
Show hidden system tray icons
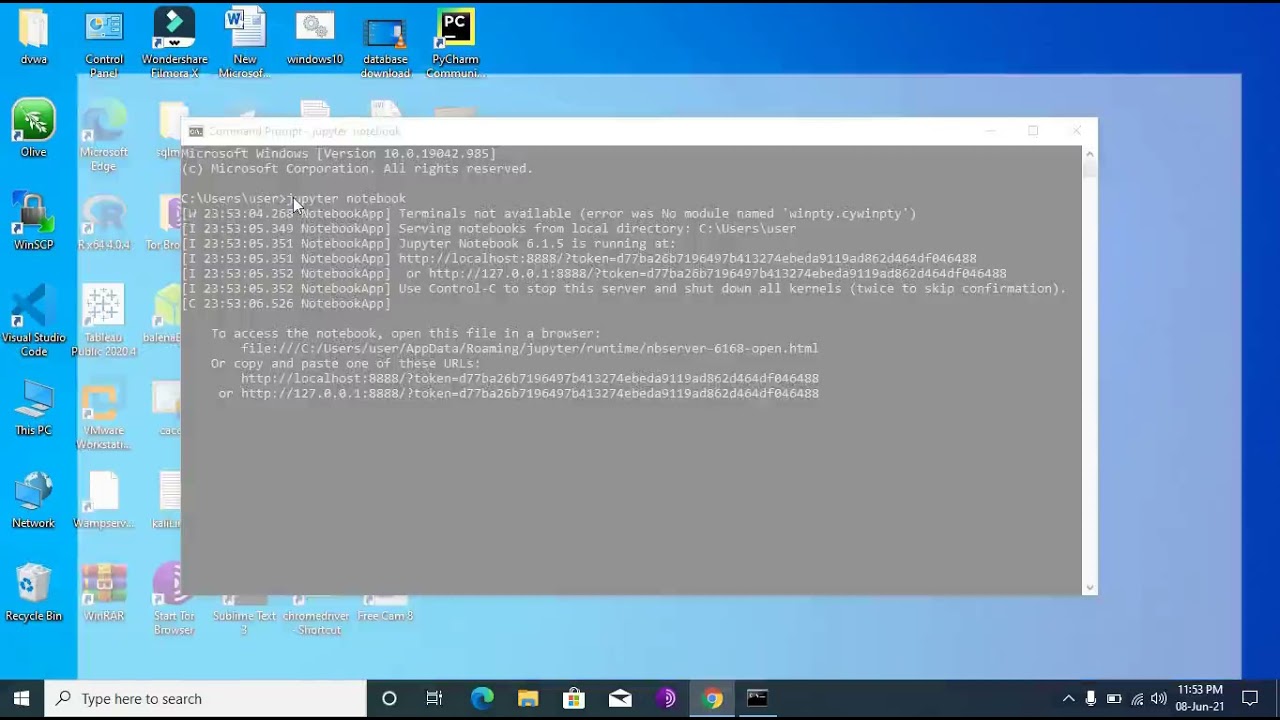pos(1068,698)
